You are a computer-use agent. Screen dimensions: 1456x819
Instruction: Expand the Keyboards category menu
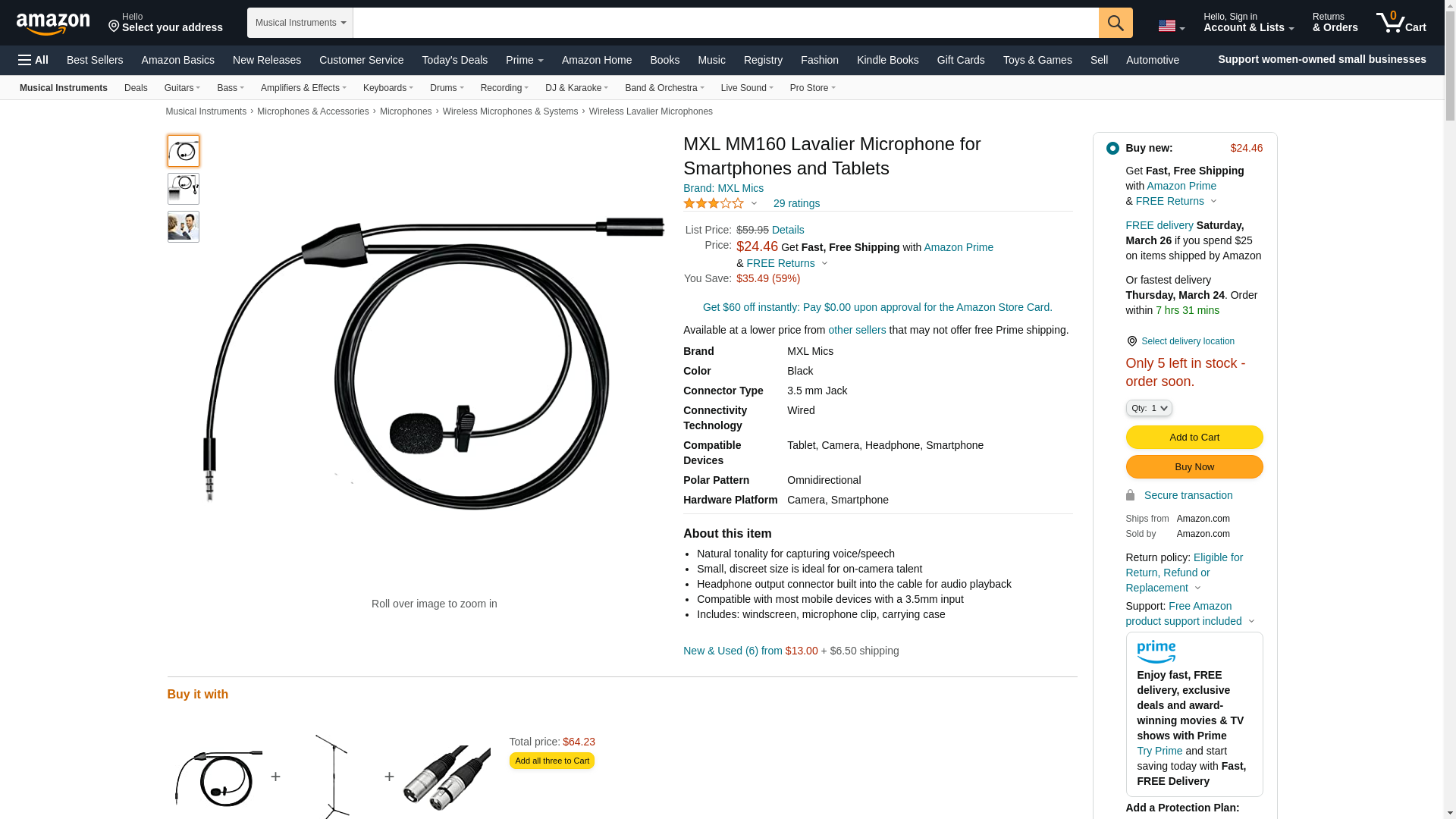tap(388, 88)
